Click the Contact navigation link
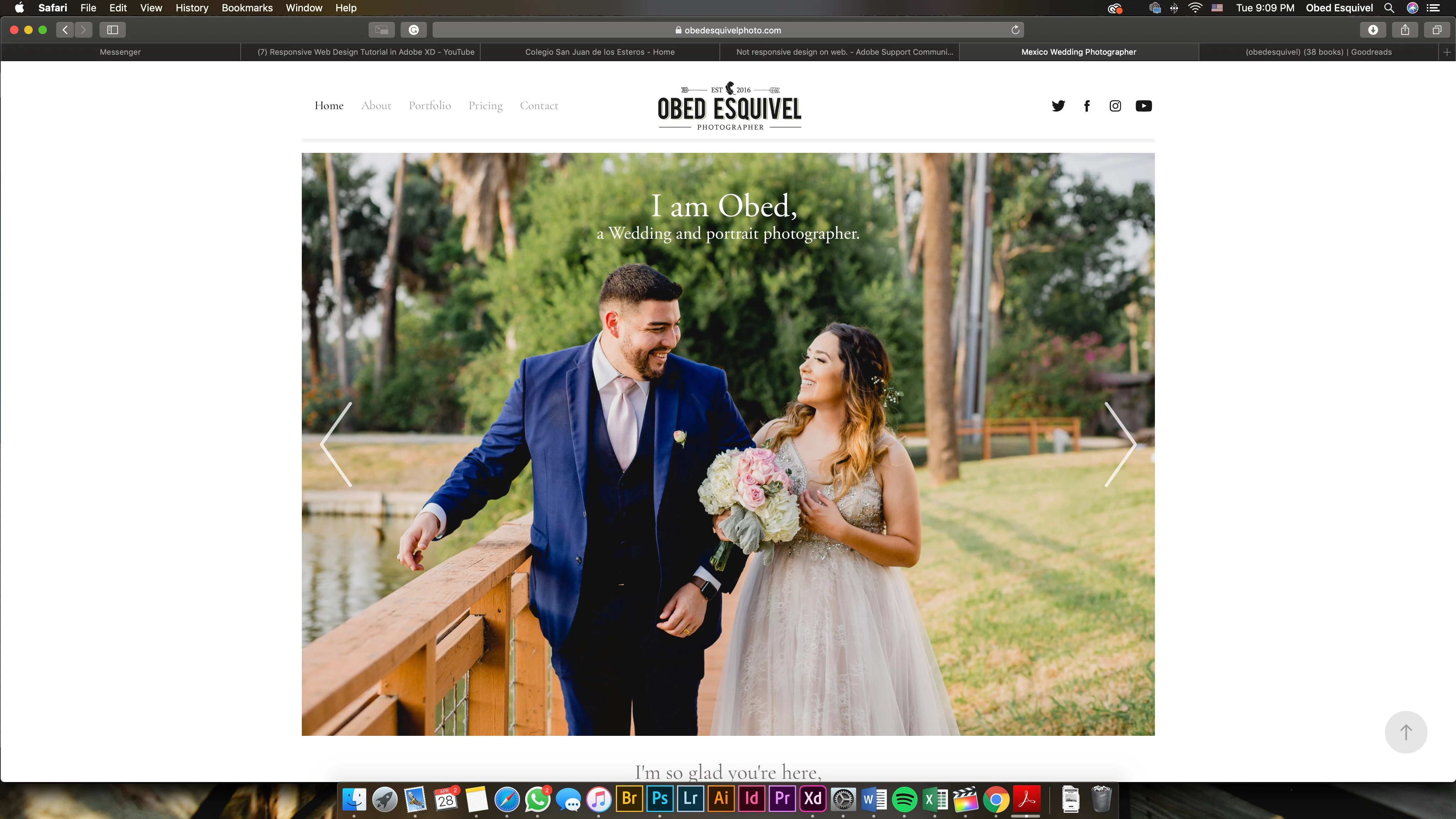This screenshot has height=819, width=1456. 539,106
